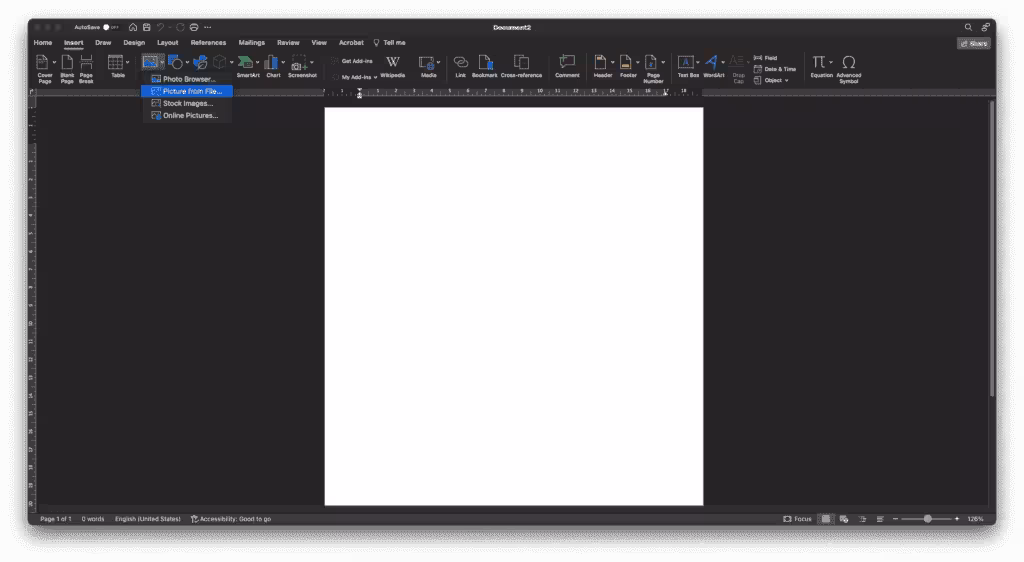The image size is (1024, 562).
Task: Click the 0 words count
Action: [93, 519]
